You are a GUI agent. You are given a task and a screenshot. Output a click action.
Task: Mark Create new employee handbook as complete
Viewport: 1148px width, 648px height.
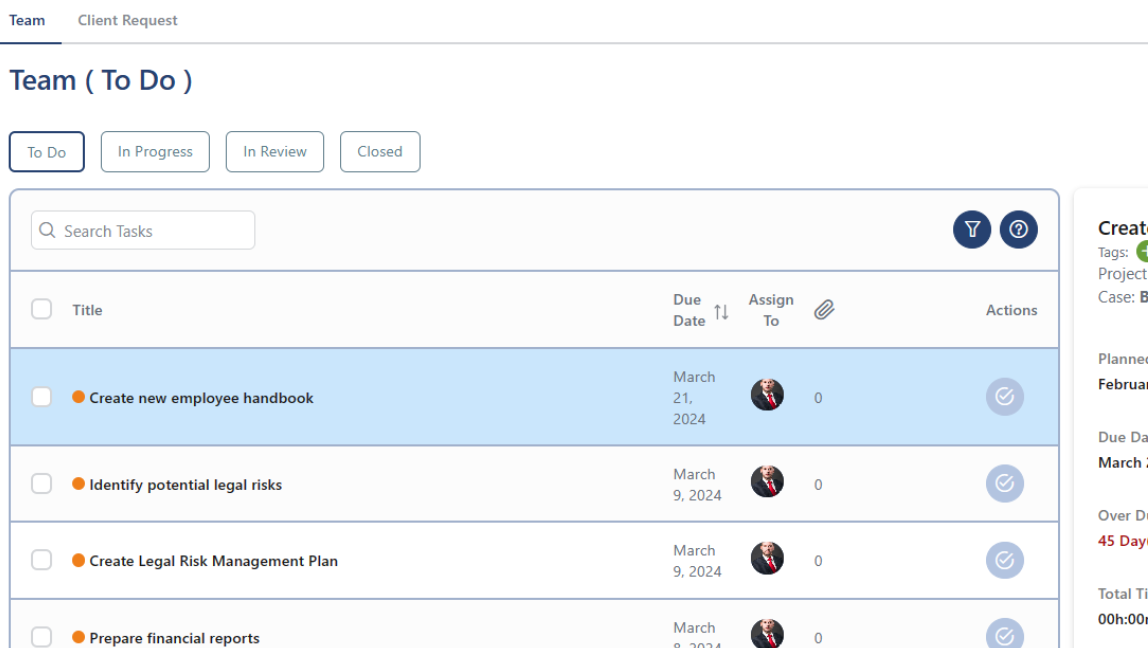pos(1004,396)
